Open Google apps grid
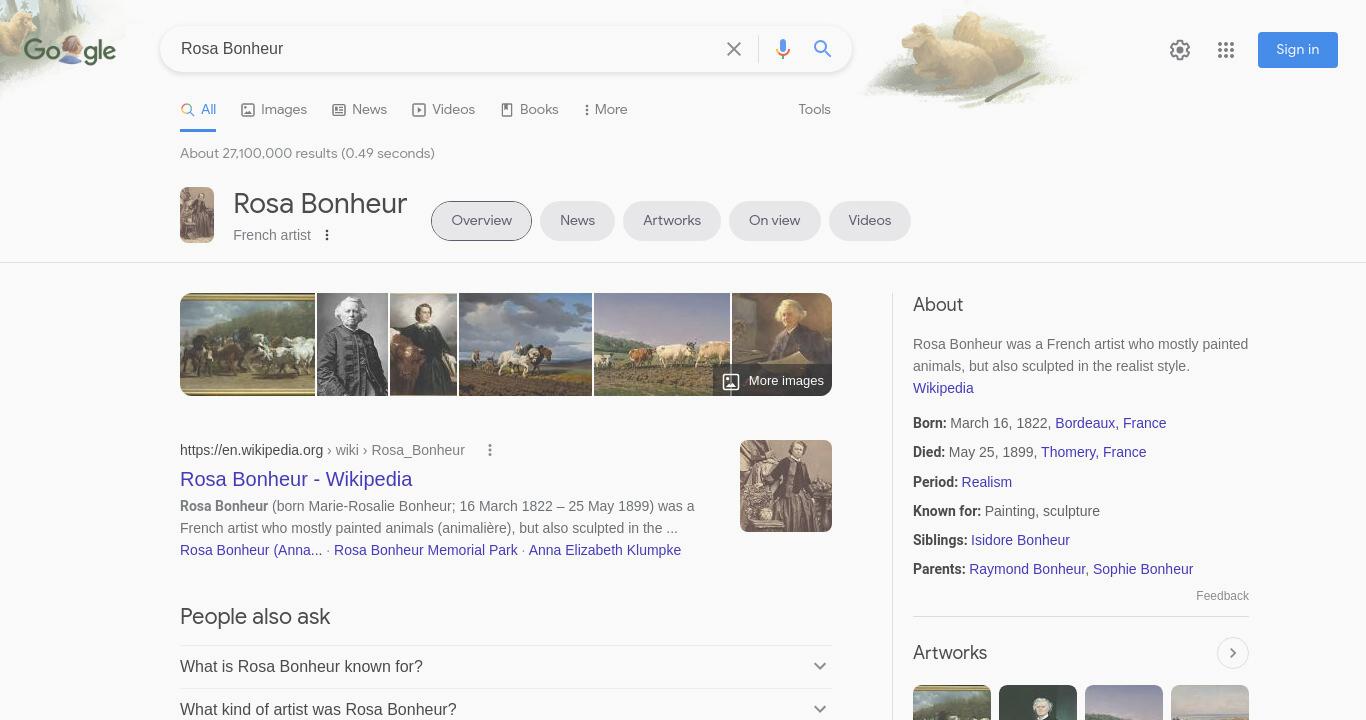Viewport: 1366px width, 720px height. point(1226,50)
